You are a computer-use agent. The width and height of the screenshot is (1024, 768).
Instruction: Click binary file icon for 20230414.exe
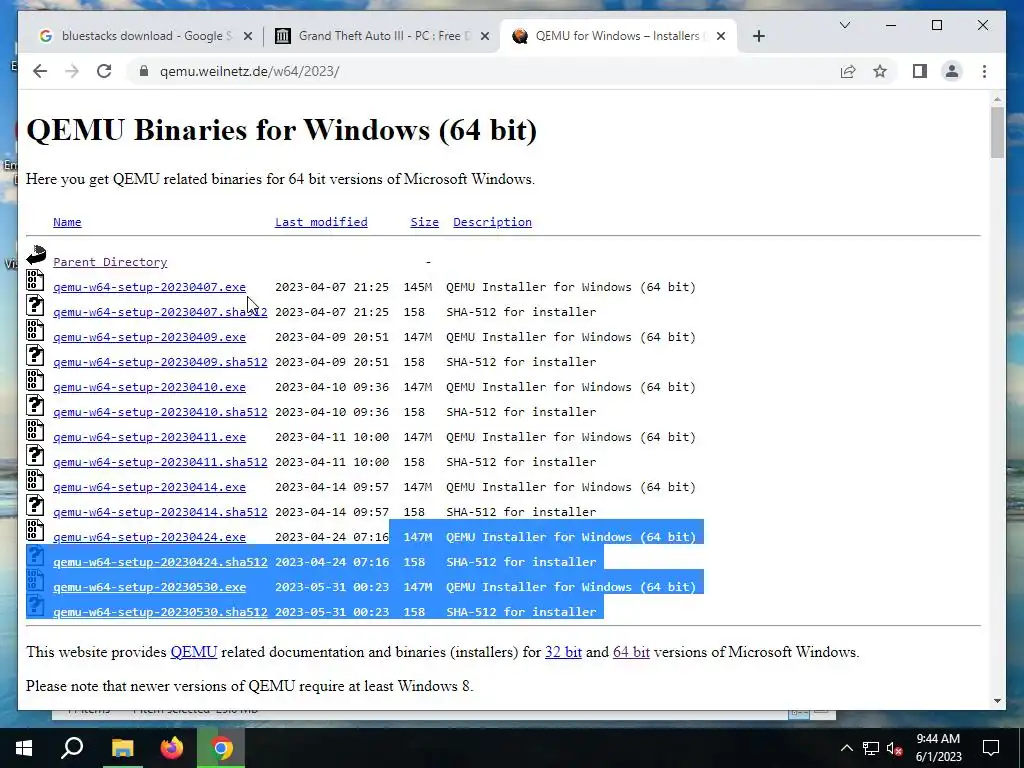tap(35, 480)
